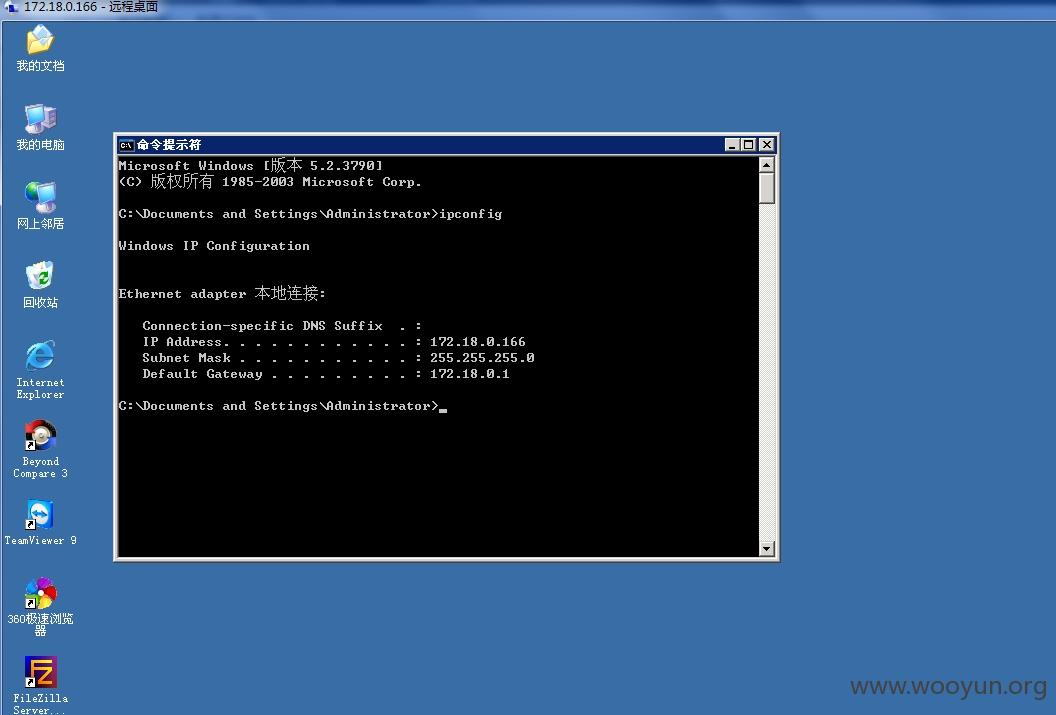Open the command prompt system menu icon
This screenshot has width=1056, height=715.
point(126,145)
